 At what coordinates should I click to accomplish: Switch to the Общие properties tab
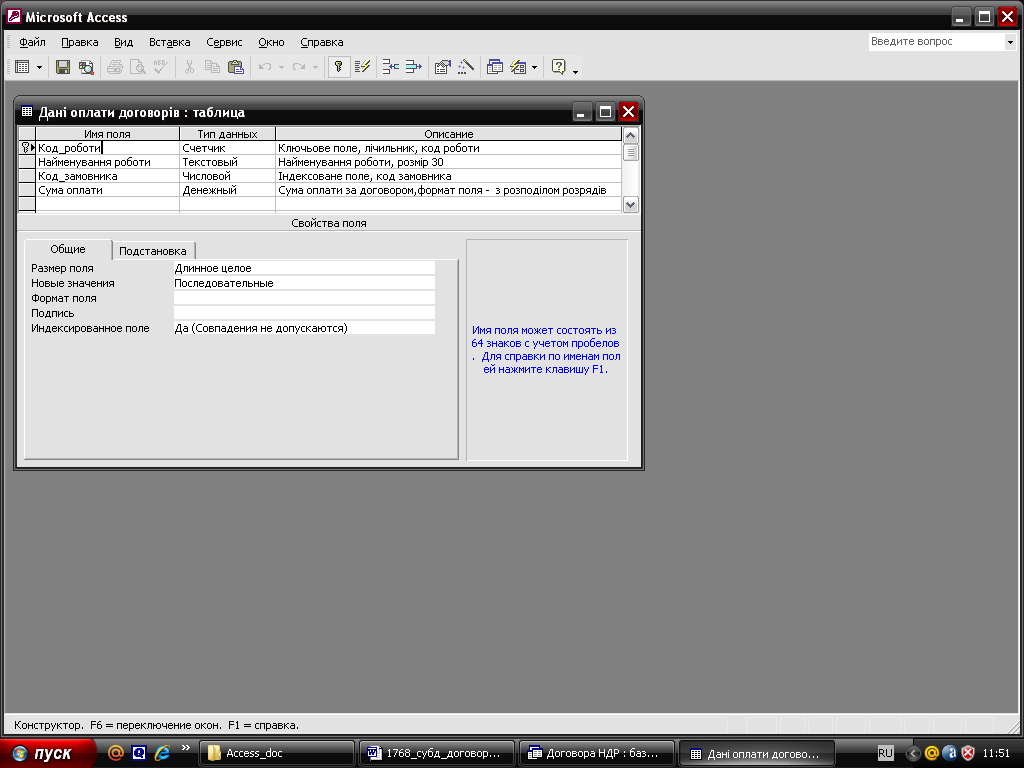click(x=68, y=249)
